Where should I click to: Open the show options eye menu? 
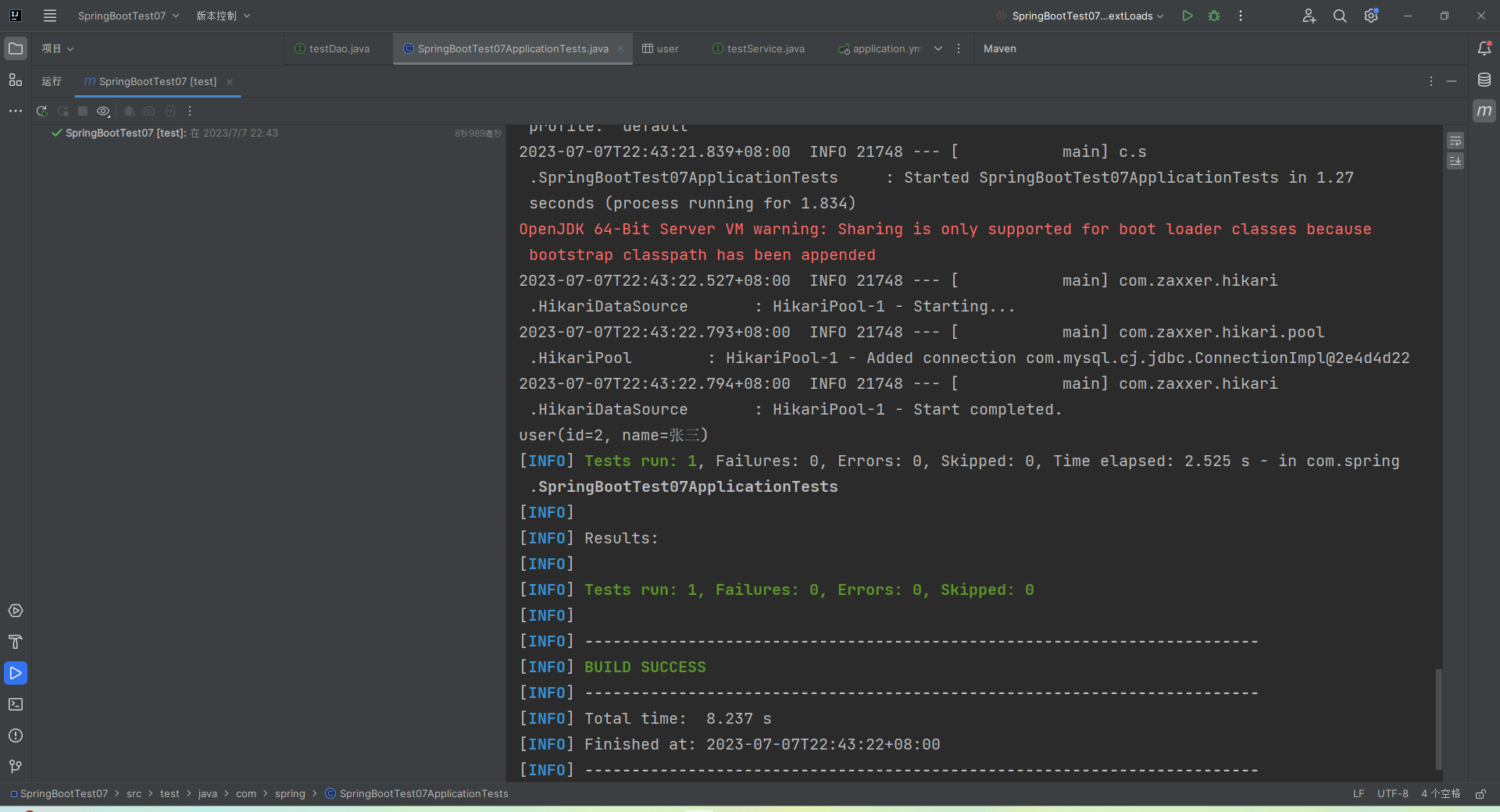coord(103,111)
